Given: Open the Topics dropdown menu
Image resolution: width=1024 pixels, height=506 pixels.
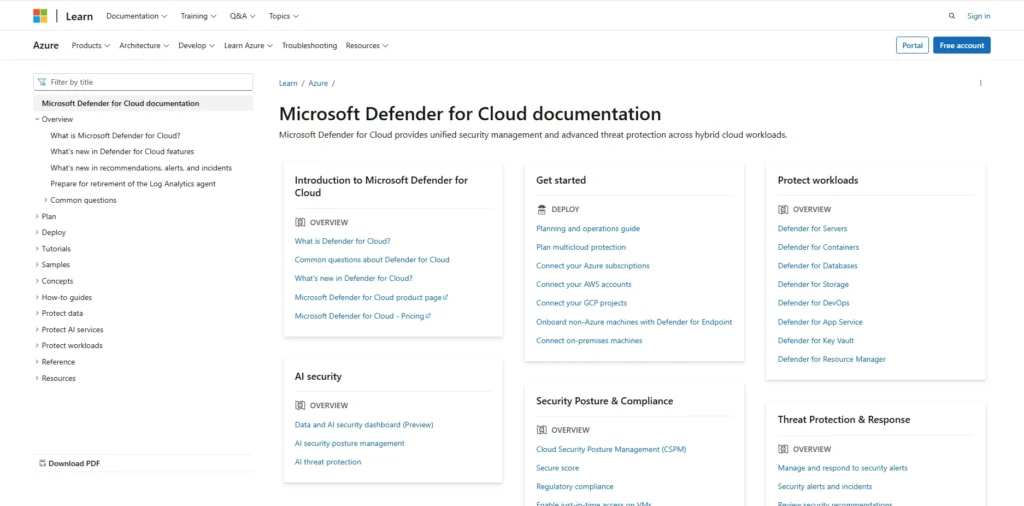Looking at the screenshot, I should click(x=283, y=16).
